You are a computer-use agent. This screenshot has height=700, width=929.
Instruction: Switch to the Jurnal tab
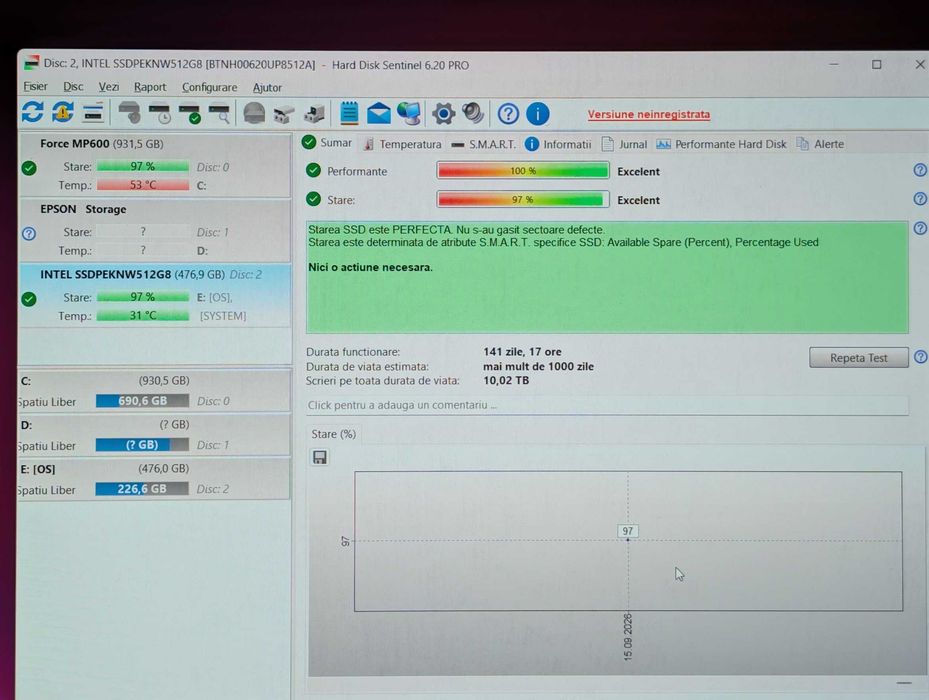[624, 144]
